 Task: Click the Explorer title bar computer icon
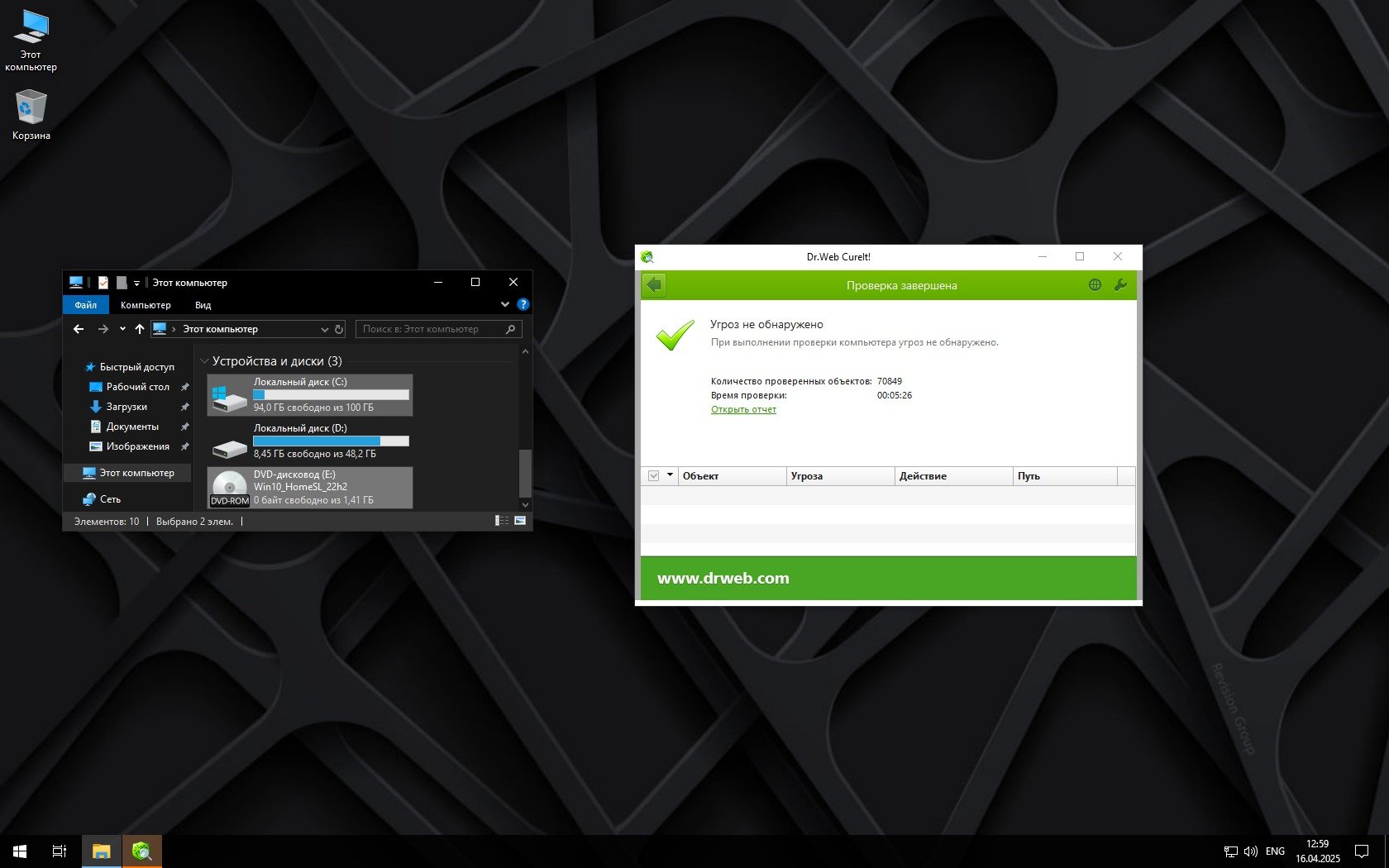(x=76, y=283)
